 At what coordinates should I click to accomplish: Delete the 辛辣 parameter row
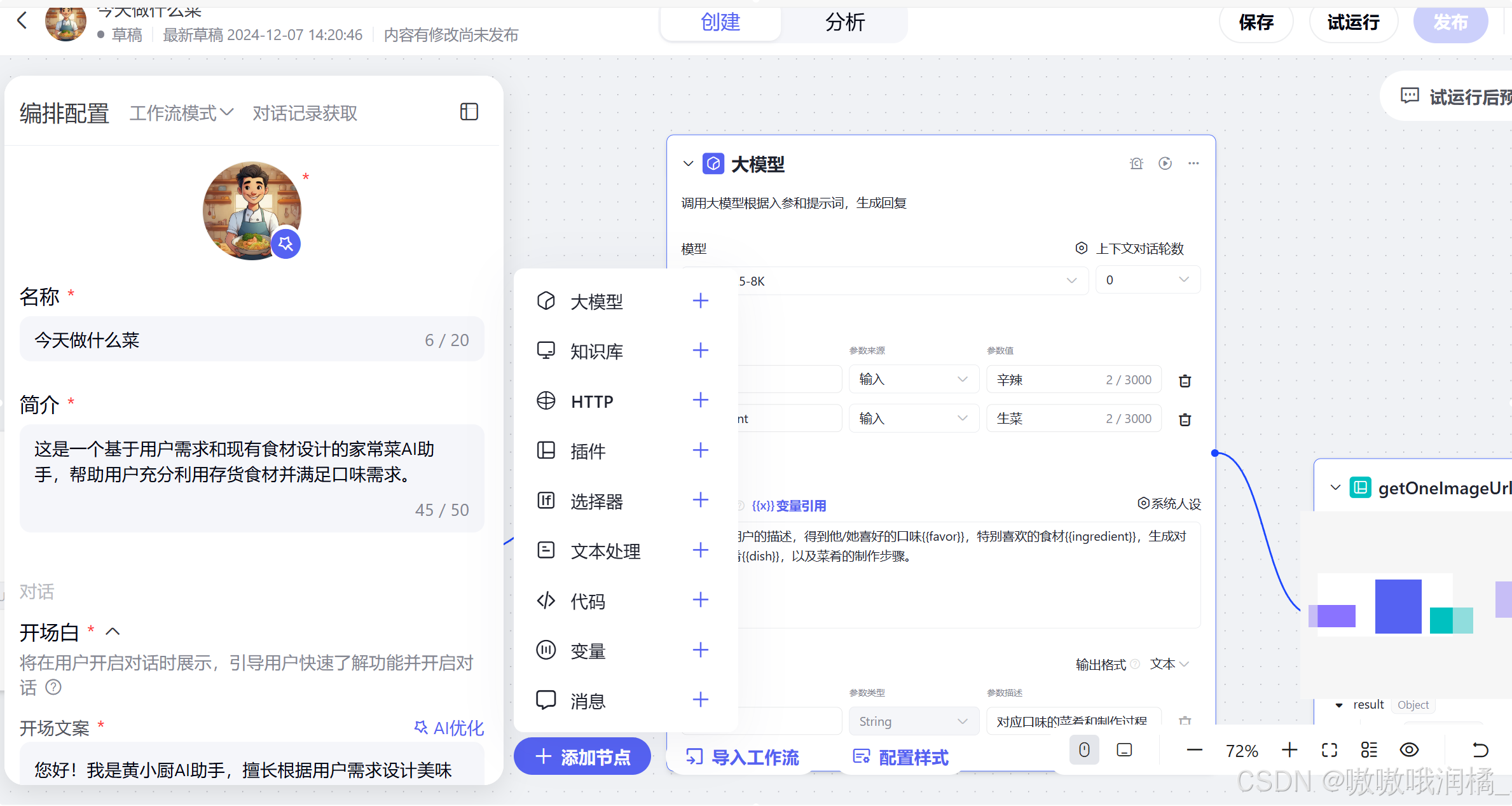tap(1185, 380)
